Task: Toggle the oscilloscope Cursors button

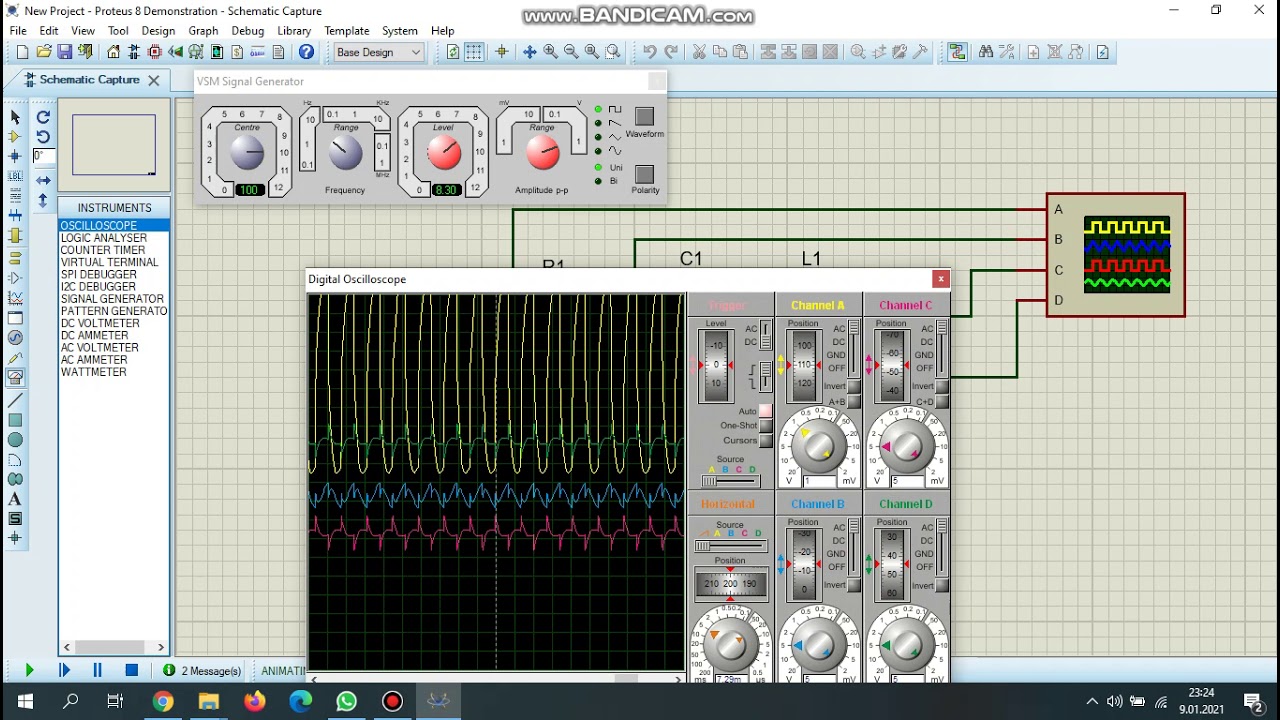Action: click(765, 440)
